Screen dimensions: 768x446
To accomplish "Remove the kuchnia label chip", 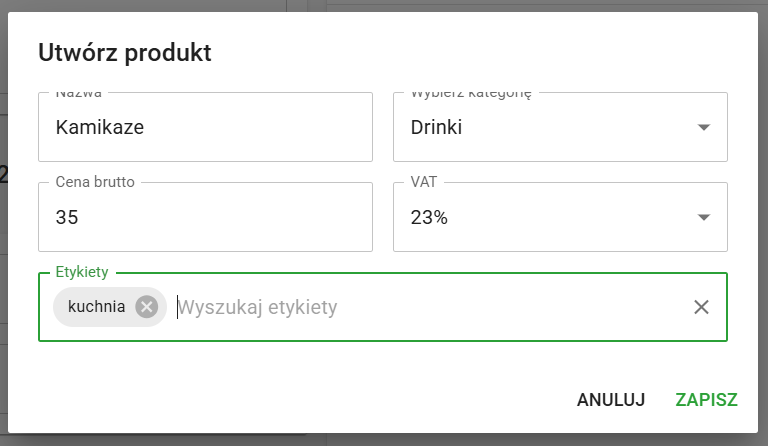I will [x=147, y=307].
